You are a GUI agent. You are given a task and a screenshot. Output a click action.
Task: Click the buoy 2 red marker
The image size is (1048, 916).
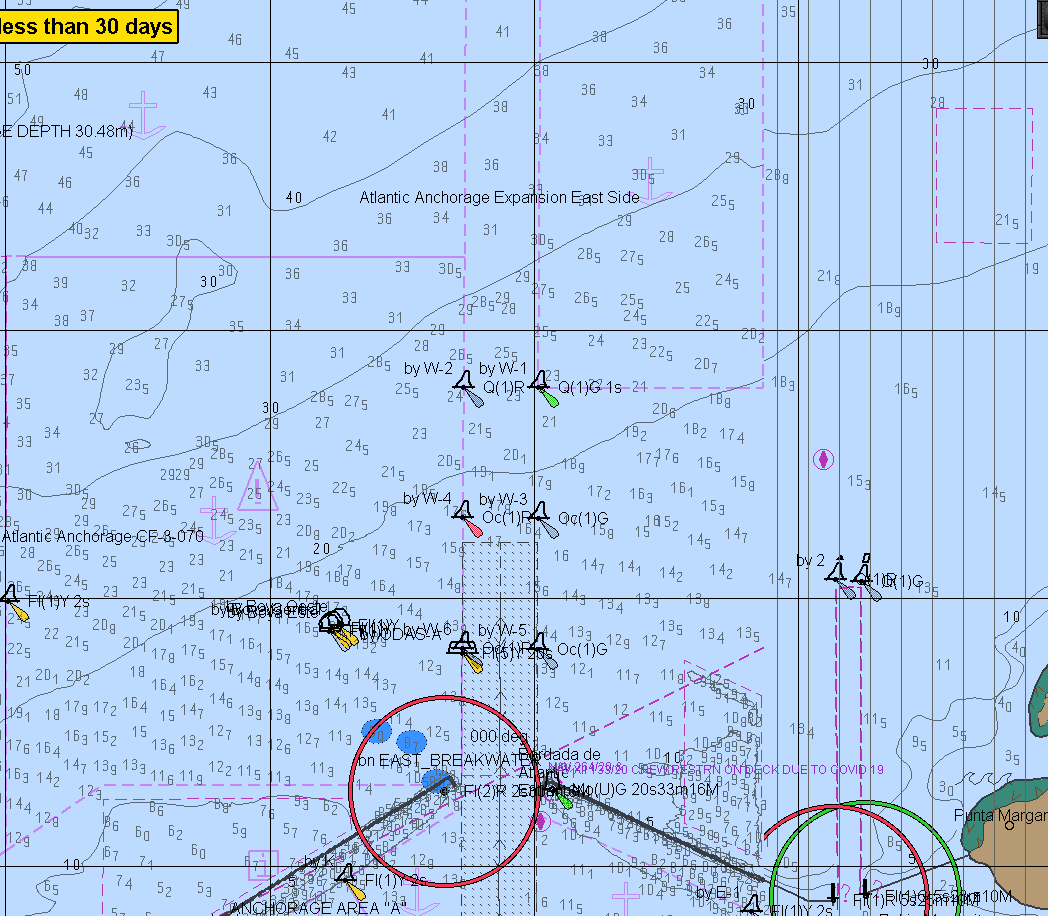coord(838,575)
